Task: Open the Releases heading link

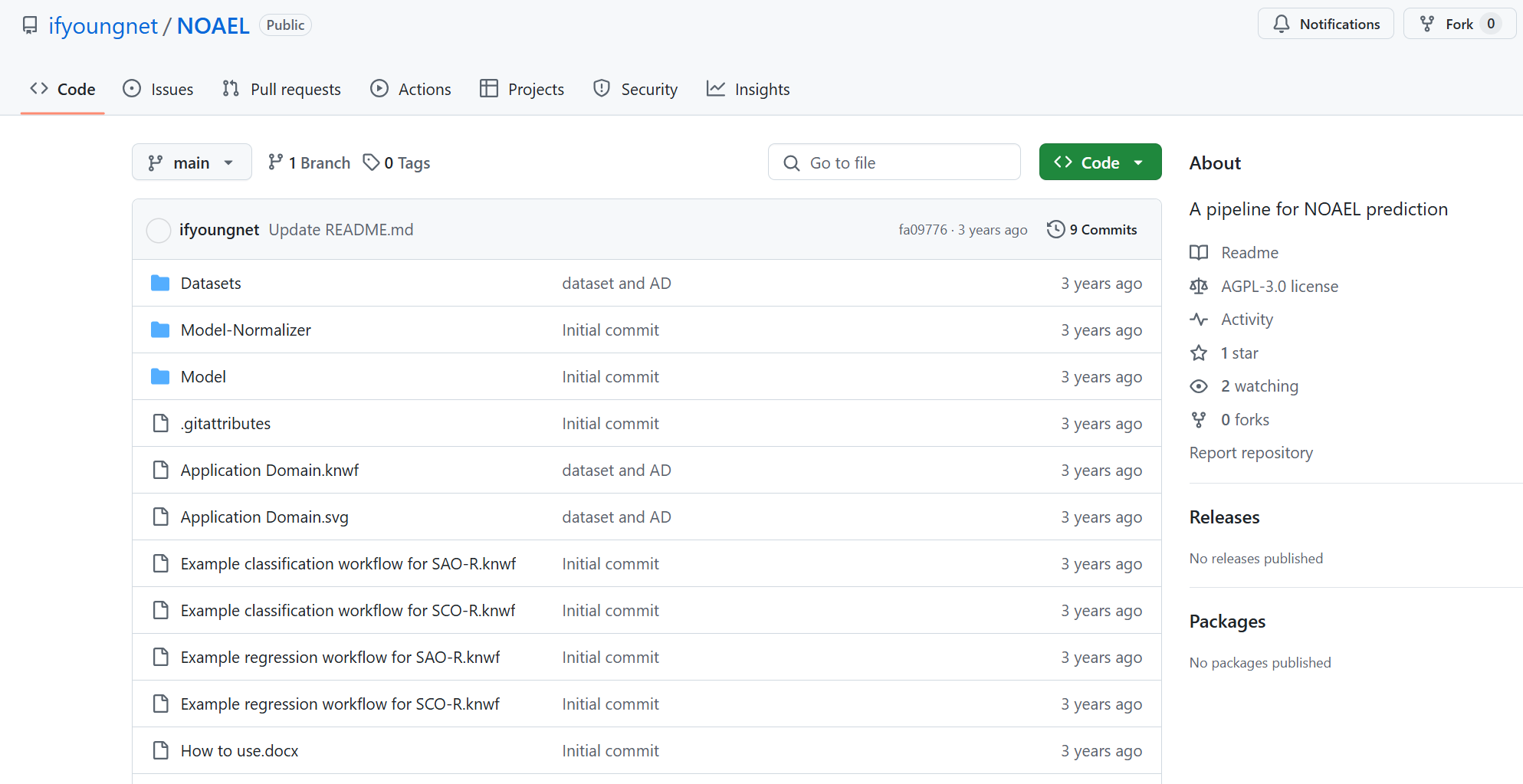Action: point(1224,517)
